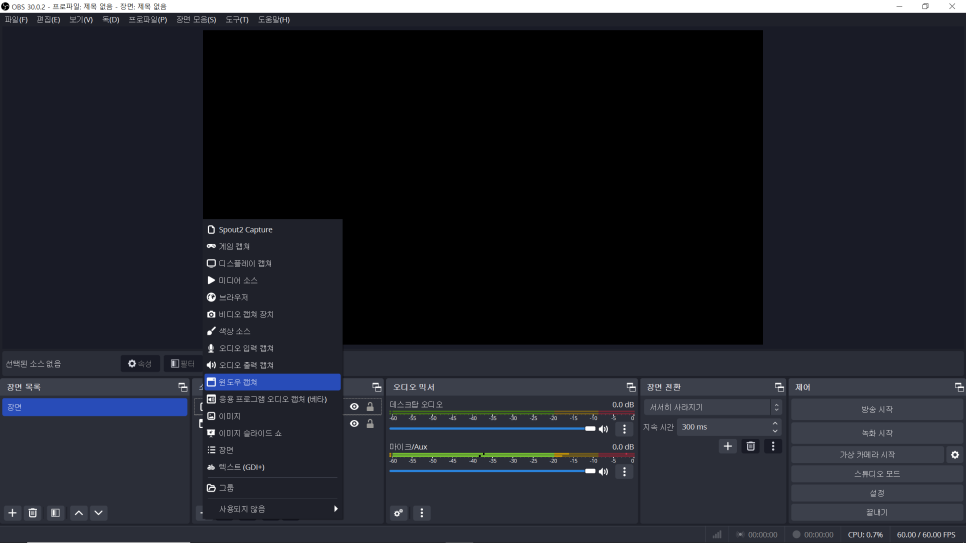The width and height of the screenshot is (966, 543).
Task: Pop out 오디오 믹서 dock
Action: coord(631,387)
